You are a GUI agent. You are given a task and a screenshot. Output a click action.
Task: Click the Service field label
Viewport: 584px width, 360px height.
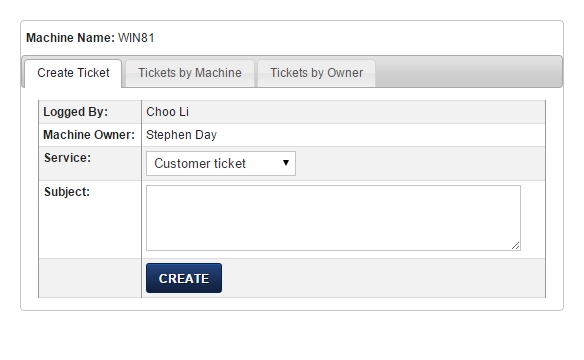point(67,158)
